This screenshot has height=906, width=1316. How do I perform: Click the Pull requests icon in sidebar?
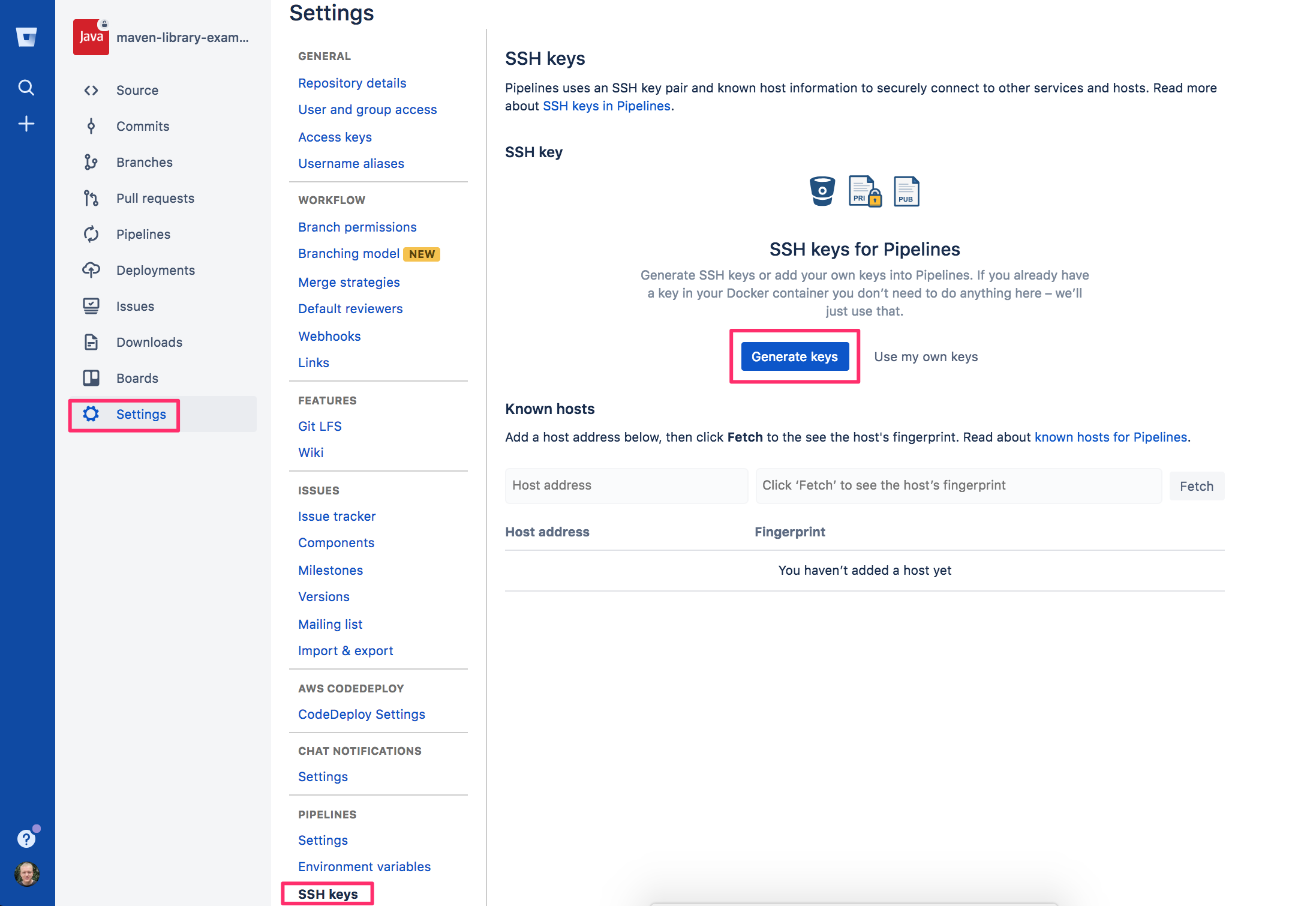coord(90,198)
